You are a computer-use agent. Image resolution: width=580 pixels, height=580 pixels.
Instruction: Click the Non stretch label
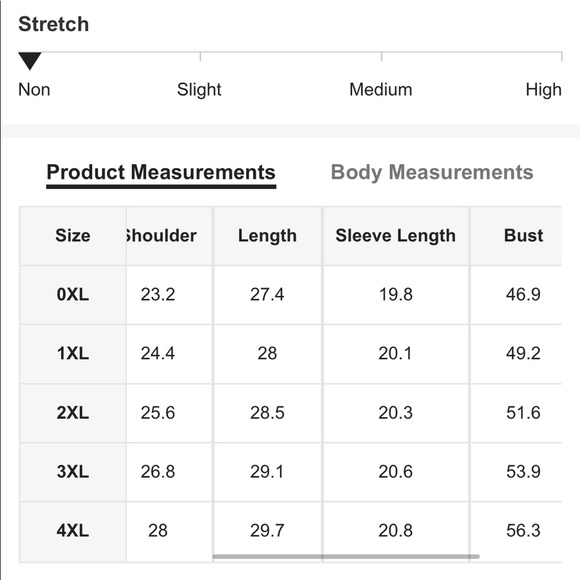point(34,90)
